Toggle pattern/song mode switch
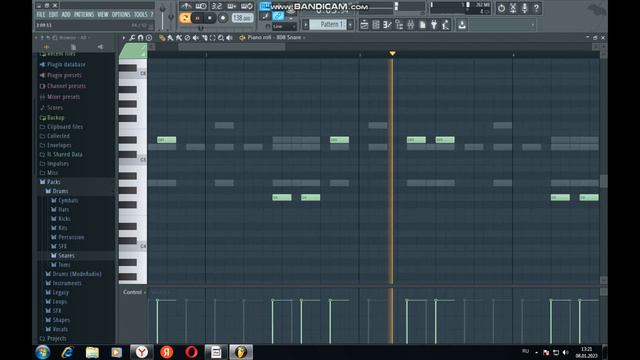This screenshot has width=640, height=360. click(x=184, y=18)
